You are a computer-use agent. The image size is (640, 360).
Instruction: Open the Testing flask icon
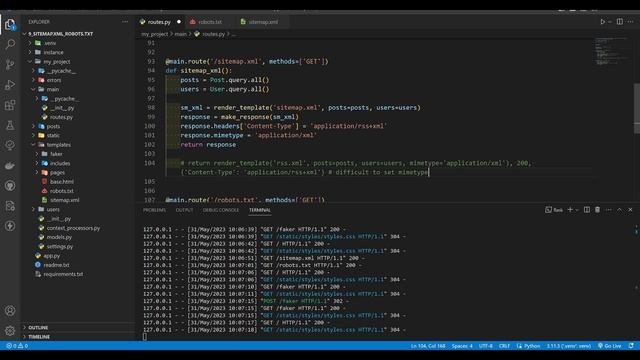(x=10, y=125)
